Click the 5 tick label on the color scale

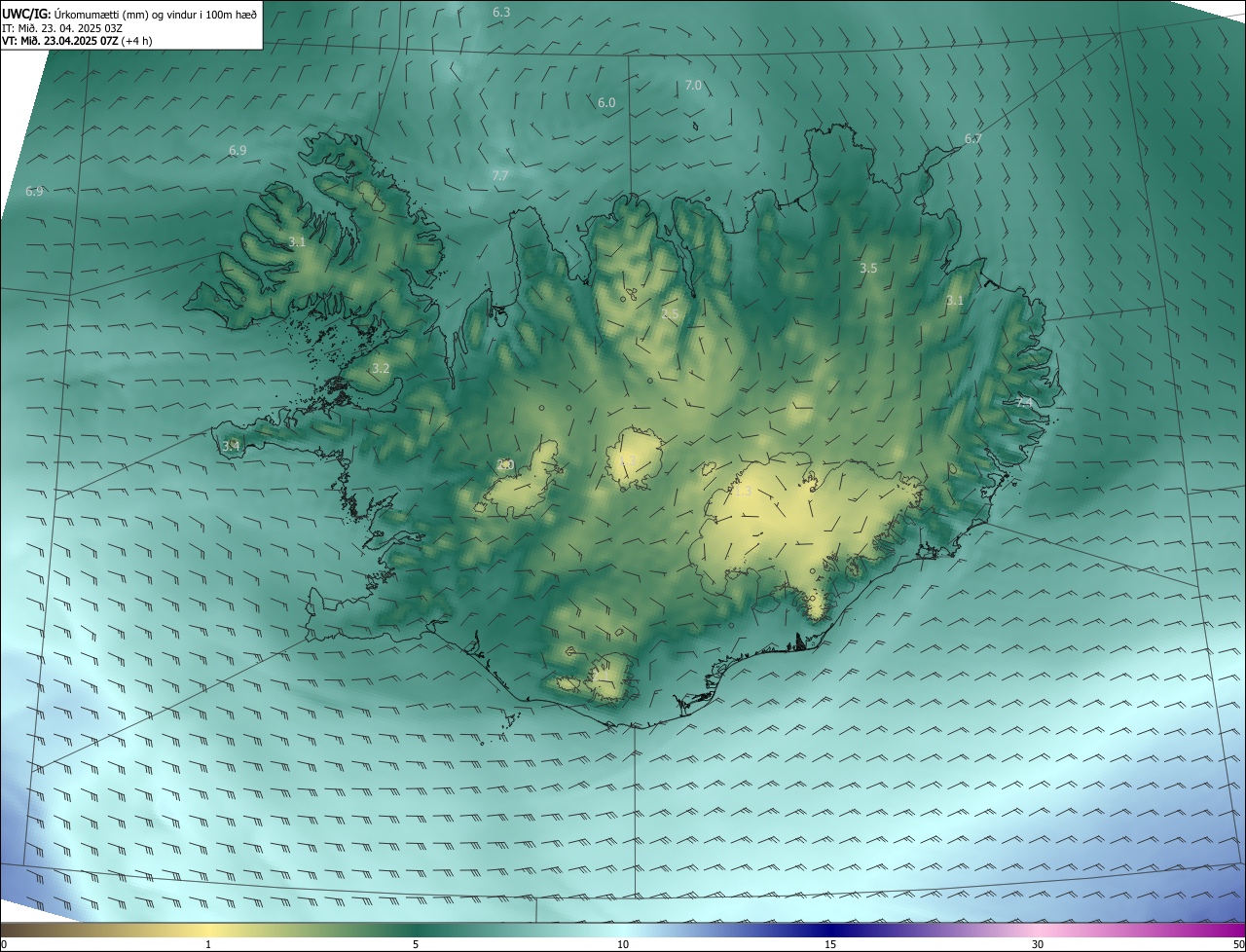point(416,944)
